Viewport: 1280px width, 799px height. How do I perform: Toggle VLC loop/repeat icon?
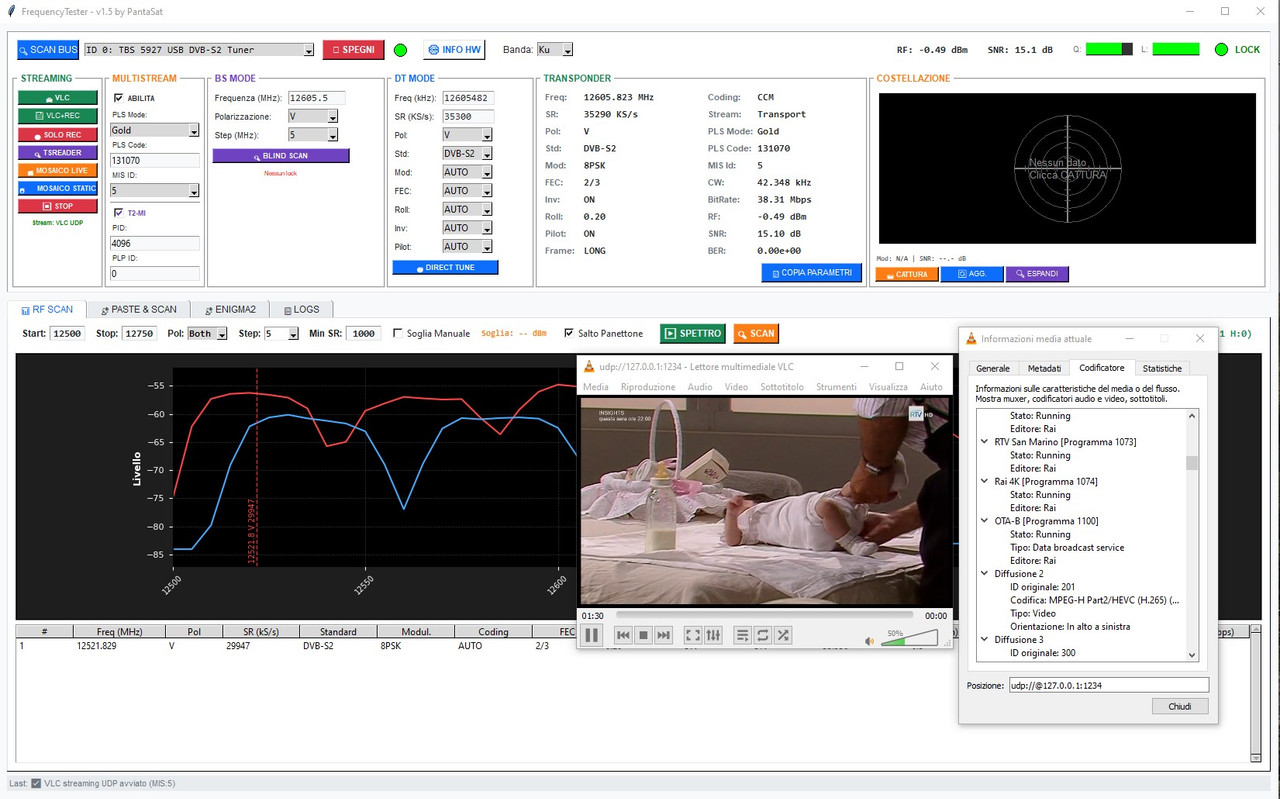click(x=762, y=635)
